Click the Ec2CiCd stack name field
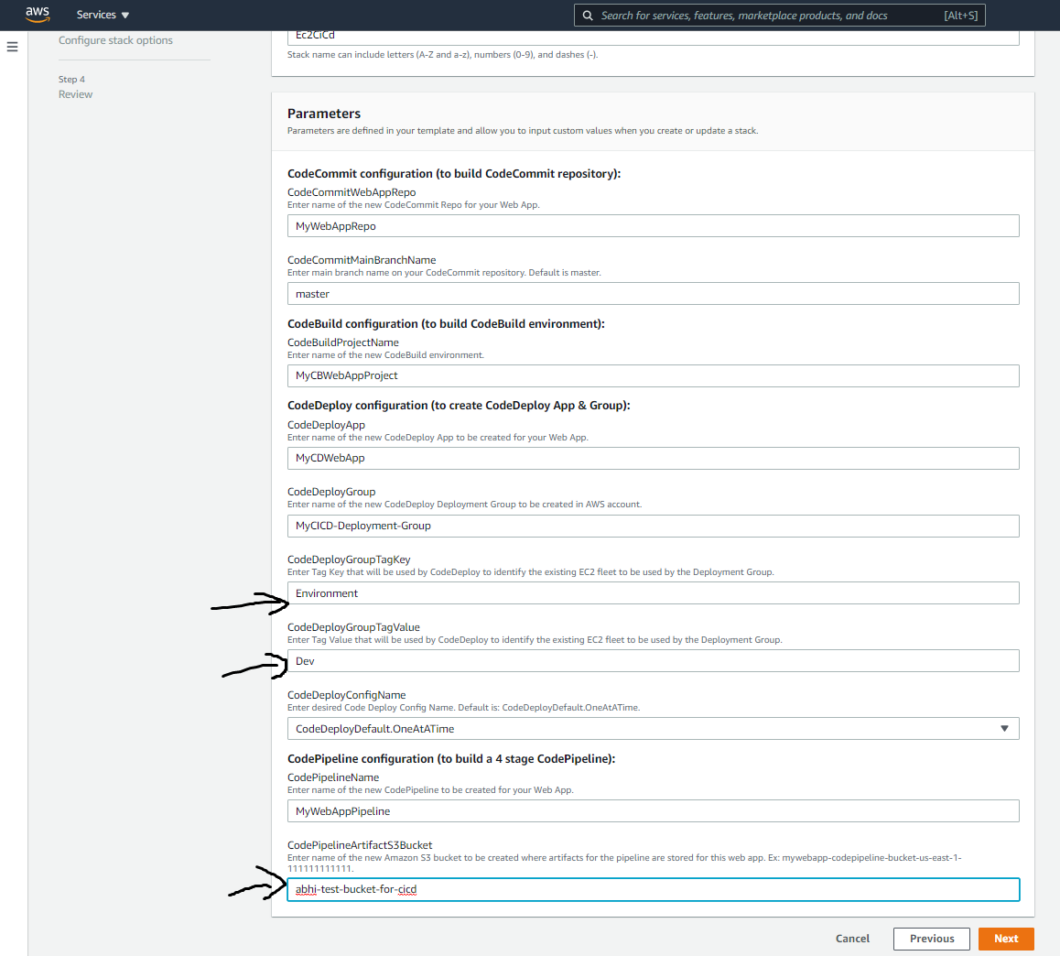This screenshot has height=956, width=1060. click(x=652, y=33)
